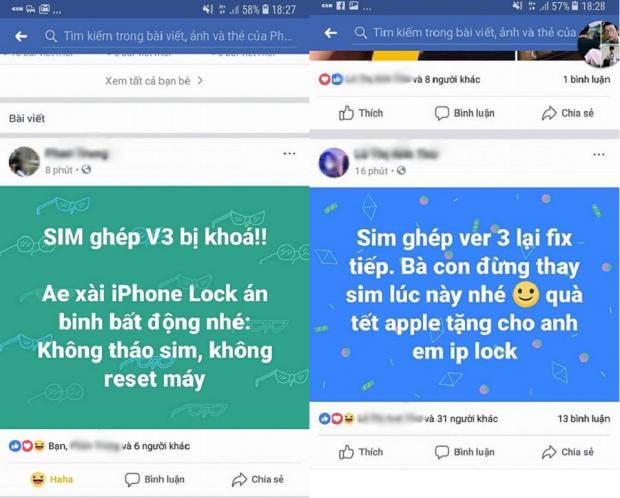The height and width of the screenshot is (498, 620).
Task: Tap share arrow icon under blue post
Action: pyautogui.click(x=549, y=452)
